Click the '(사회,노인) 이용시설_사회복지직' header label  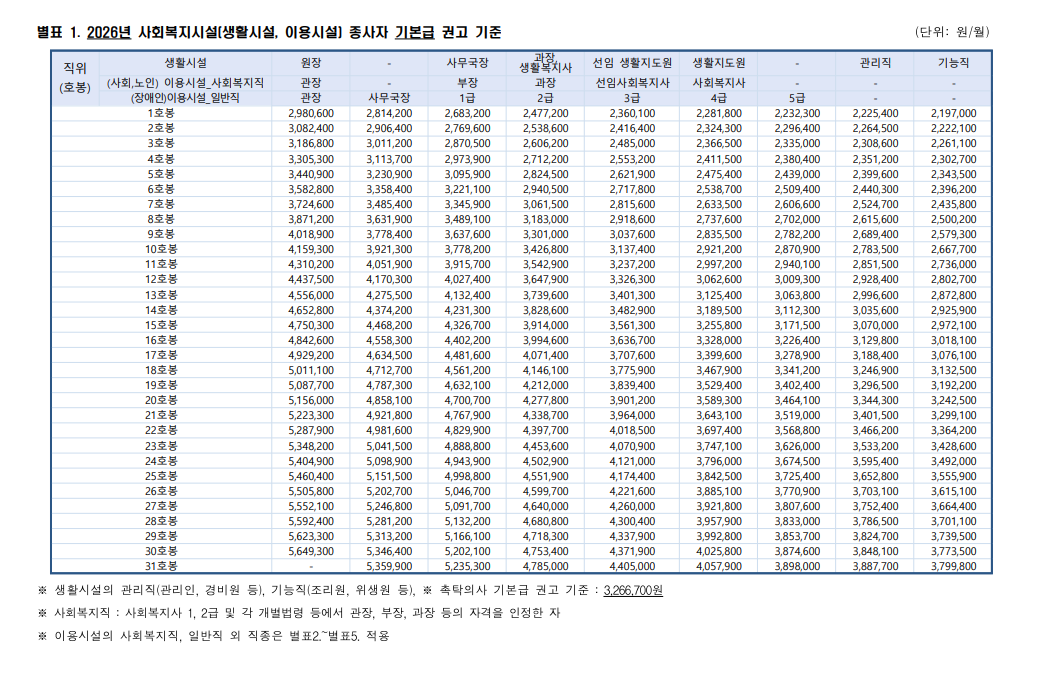pos(185,83)
